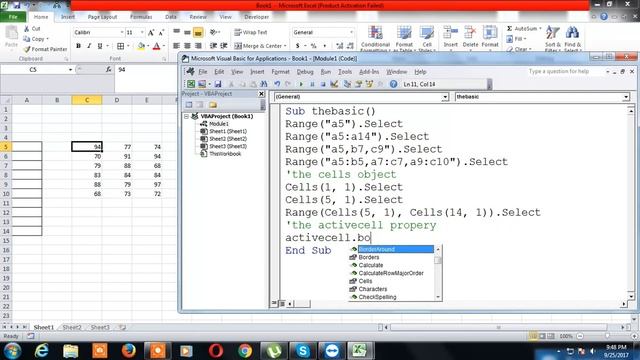
Task: Toggle center horizontal alignment in ribbon
Action: (187, 46)
